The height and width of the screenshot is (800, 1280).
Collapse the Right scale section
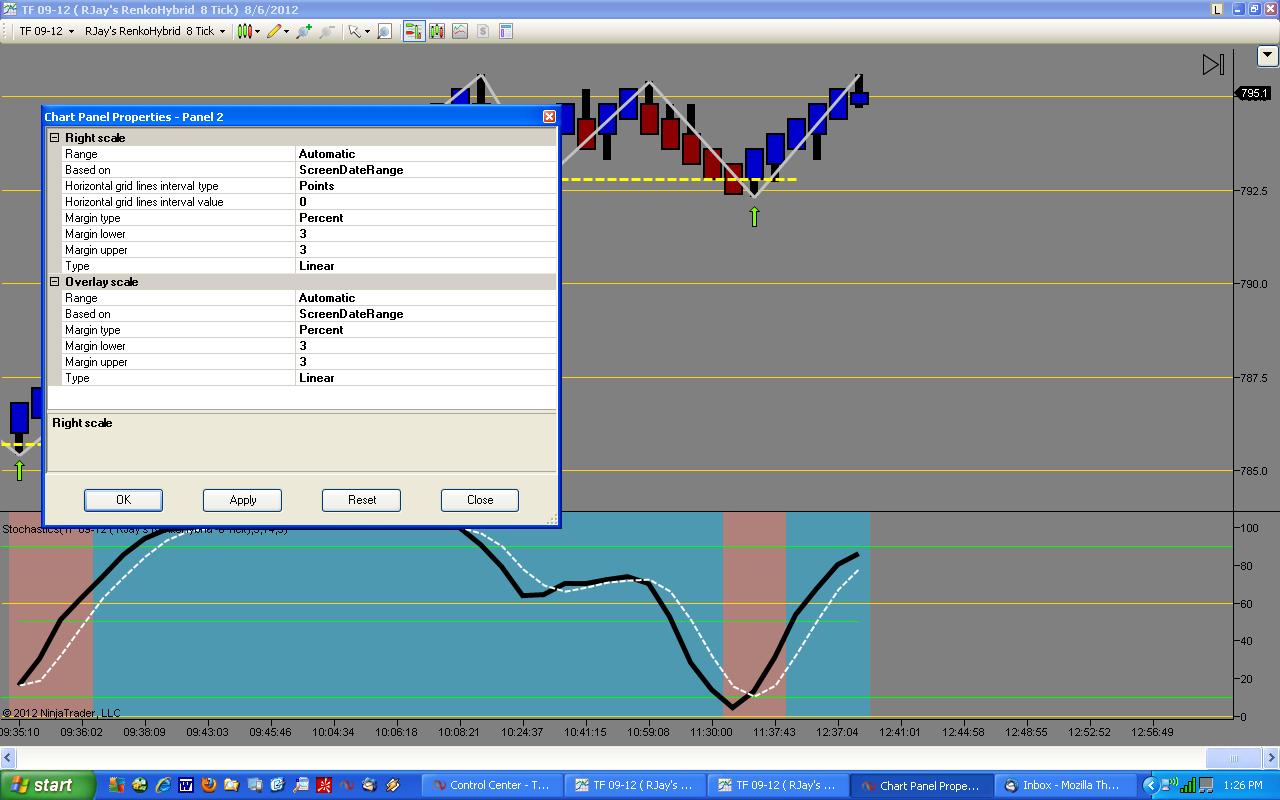click(55, 138)
